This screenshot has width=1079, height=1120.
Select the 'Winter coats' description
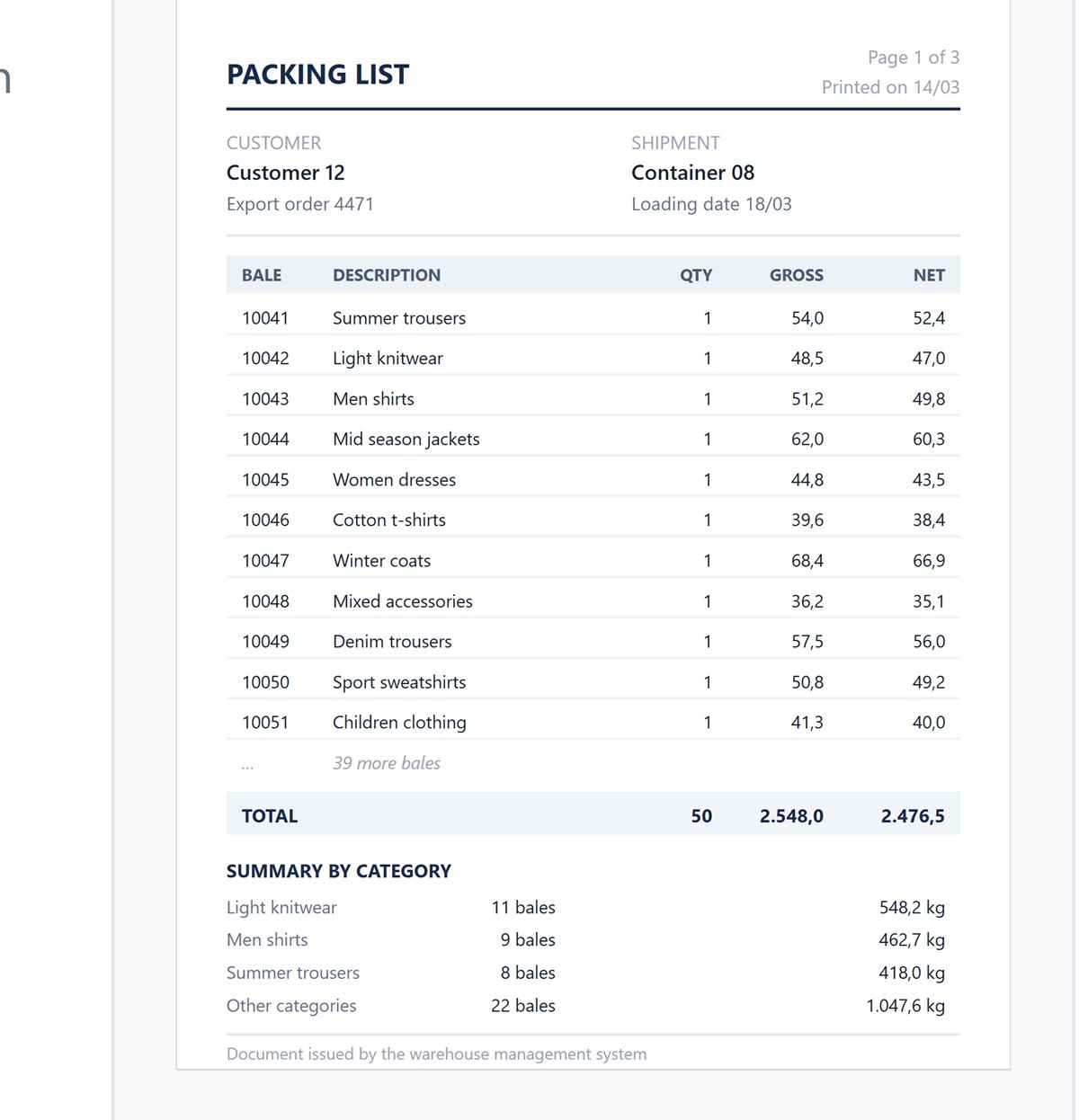coord(381,561)
